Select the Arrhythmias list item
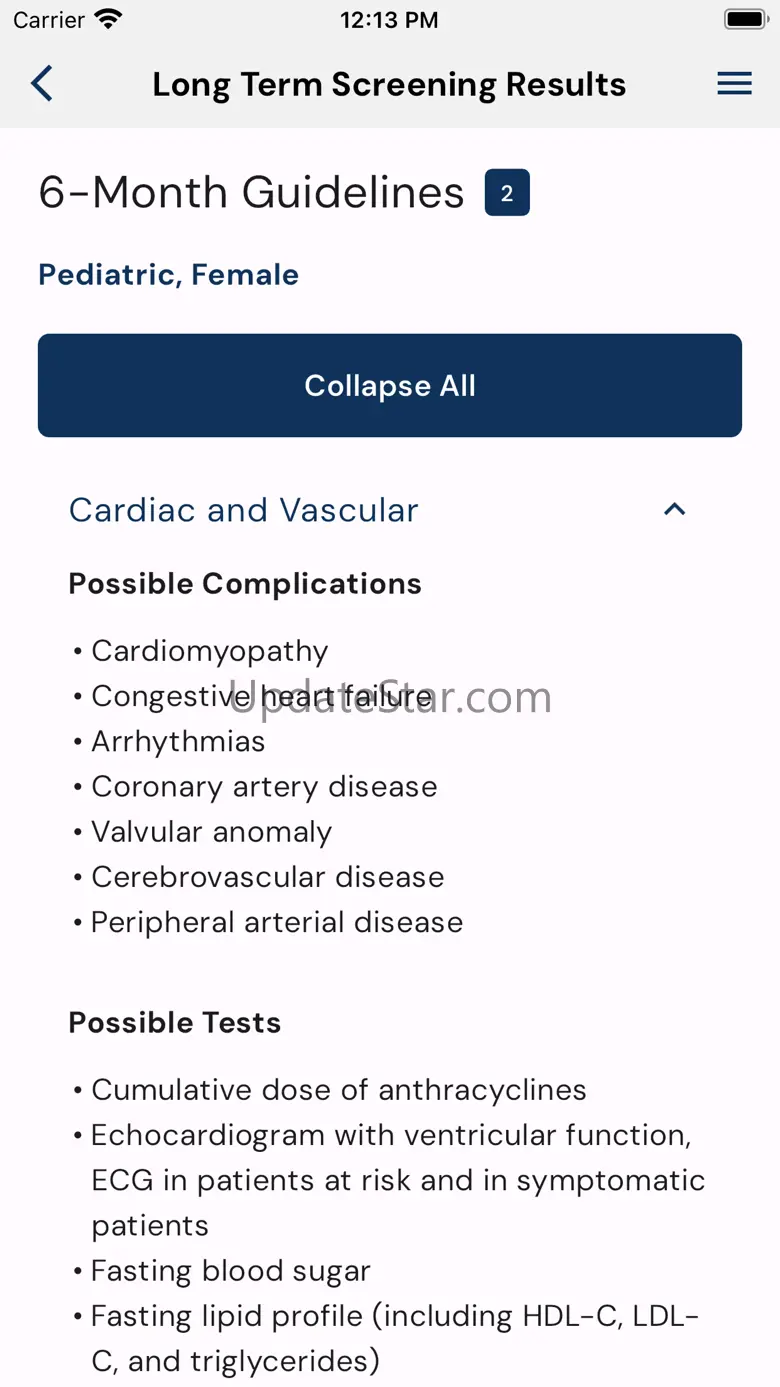The height and width of the screenshot is (1387, 780). click(x=178, y=741)
